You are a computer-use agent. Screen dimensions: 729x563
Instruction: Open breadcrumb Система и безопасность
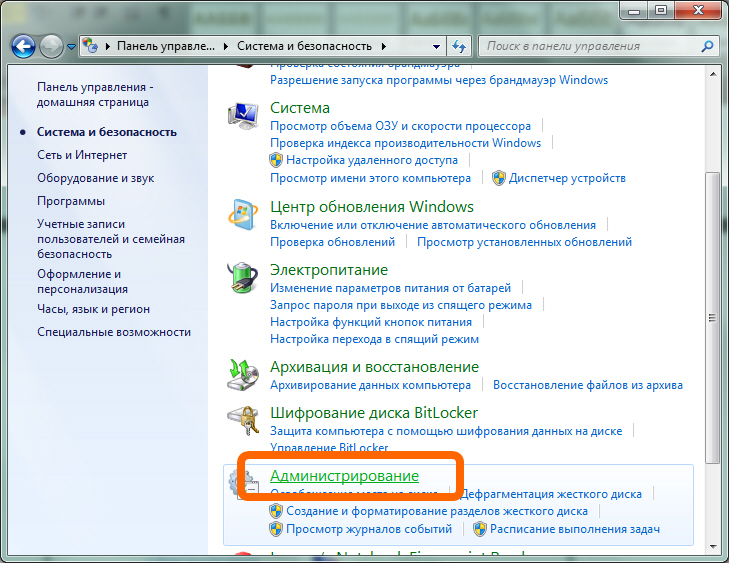(304, 46)
